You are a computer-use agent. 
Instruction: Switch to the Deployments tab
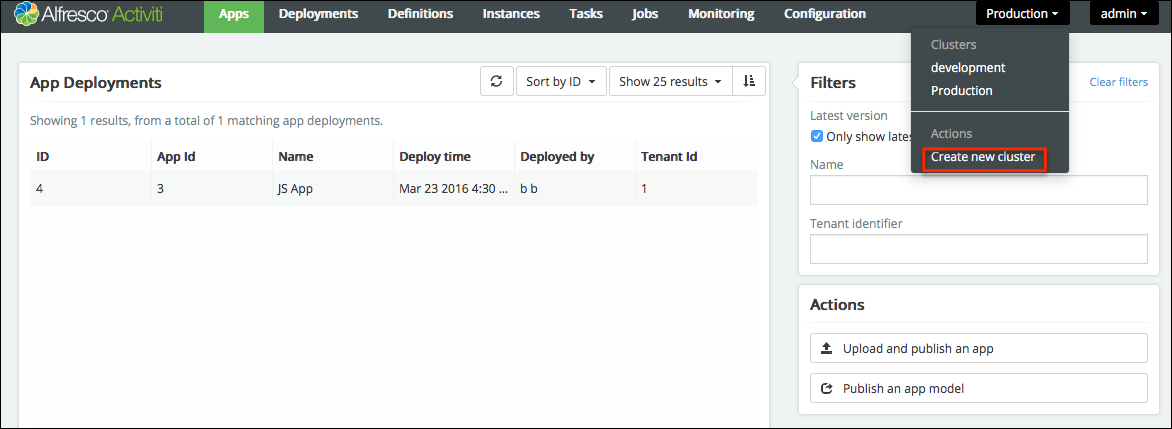[x=318, y=14]
